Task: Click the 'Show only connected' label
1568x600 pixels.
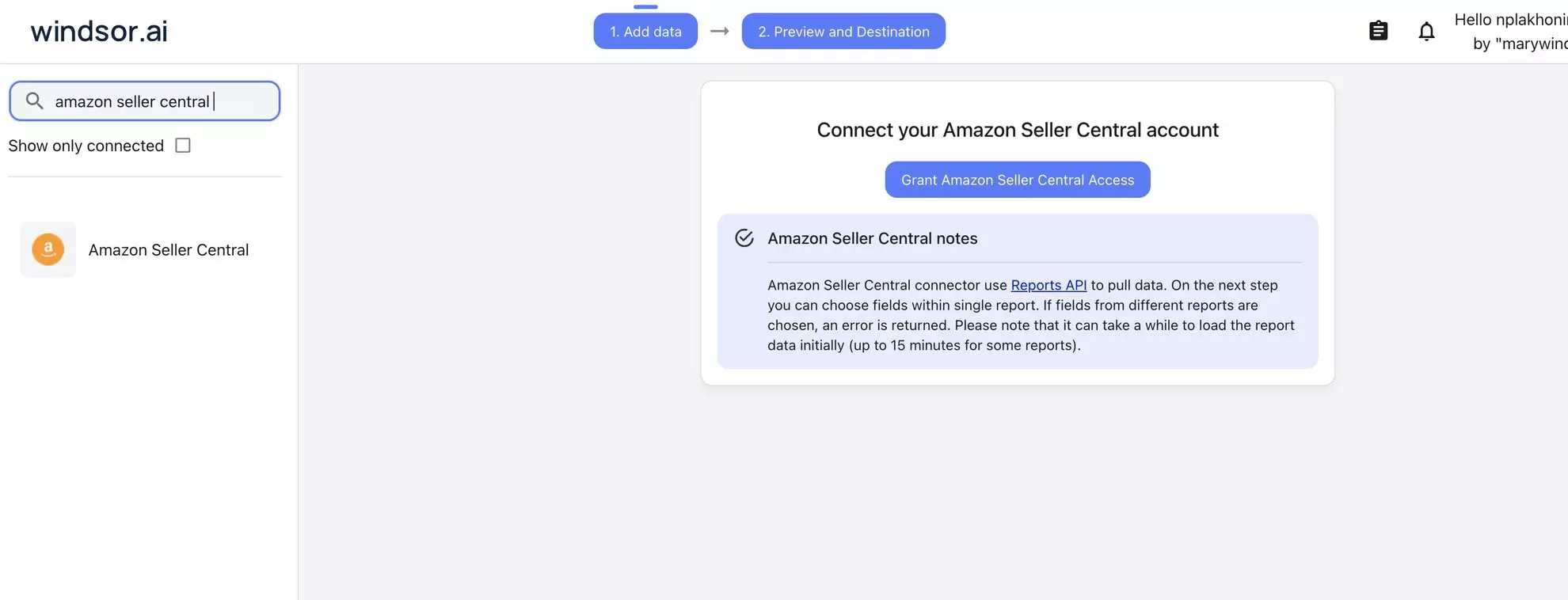Action: (x=86, y=145)
